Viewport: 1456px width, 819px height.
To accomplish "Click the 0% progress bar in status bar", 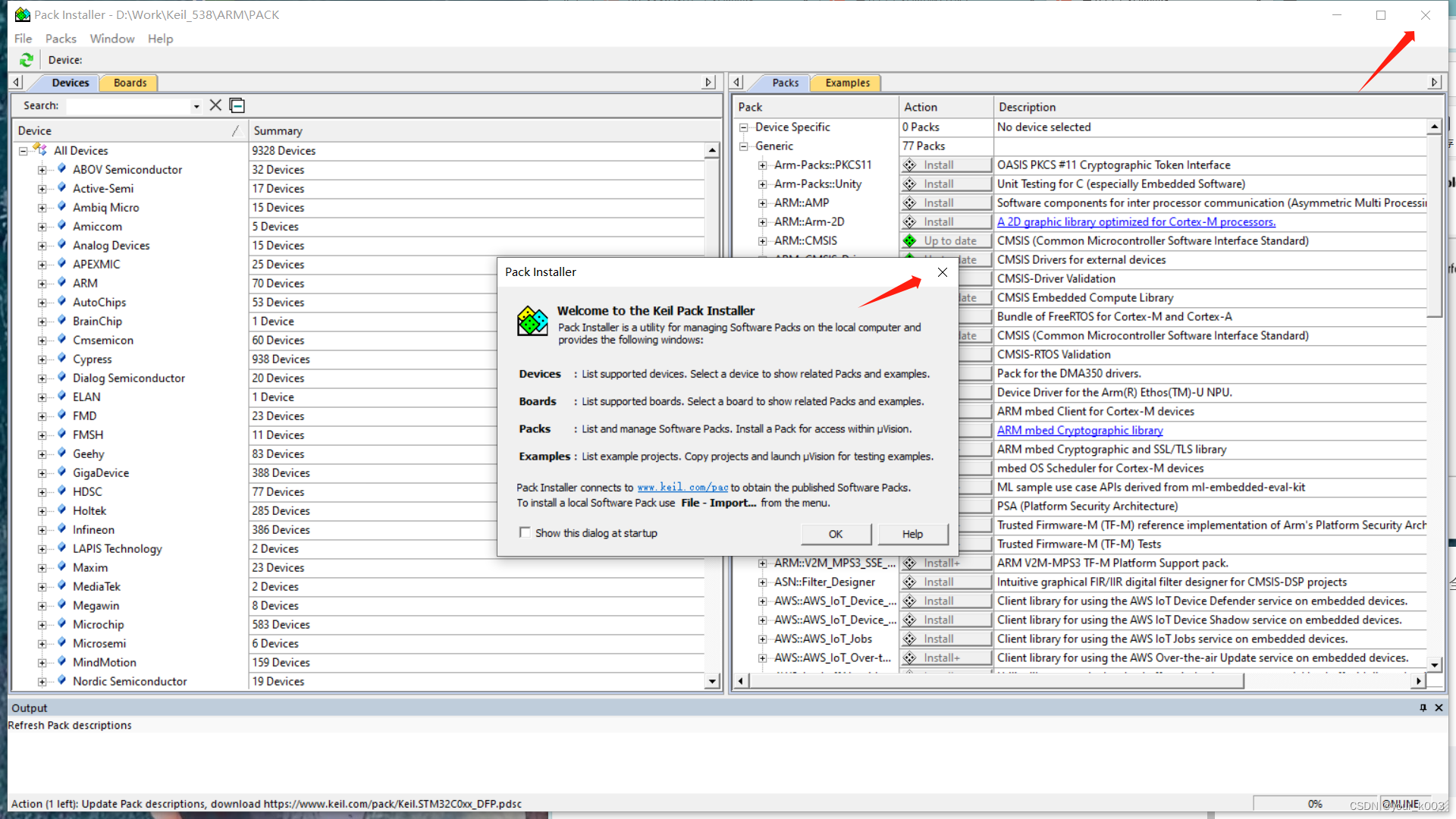I will [1315, 804].
